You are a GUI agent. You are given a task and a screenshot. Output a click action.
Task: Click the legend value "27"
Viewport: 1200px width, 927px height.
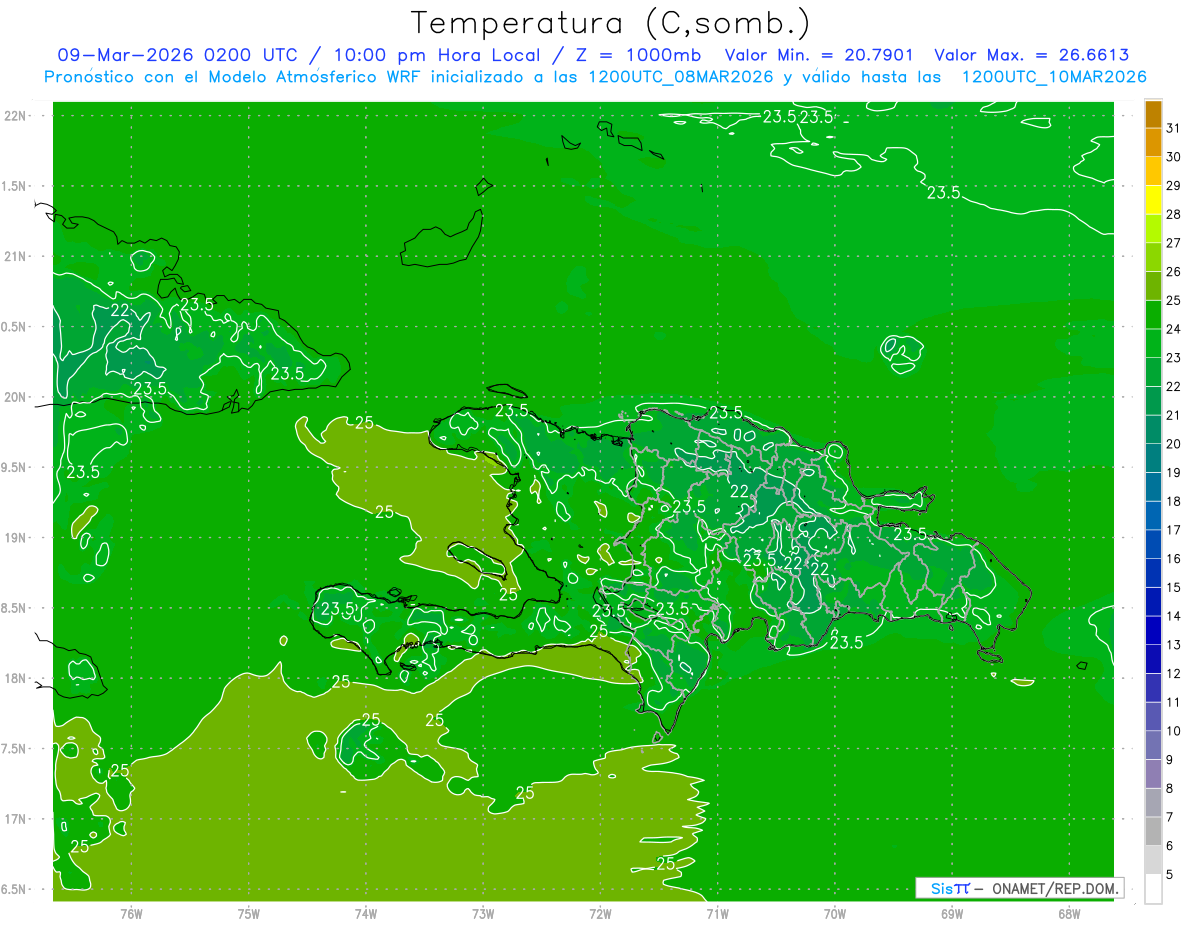(x=1174, y=243)
